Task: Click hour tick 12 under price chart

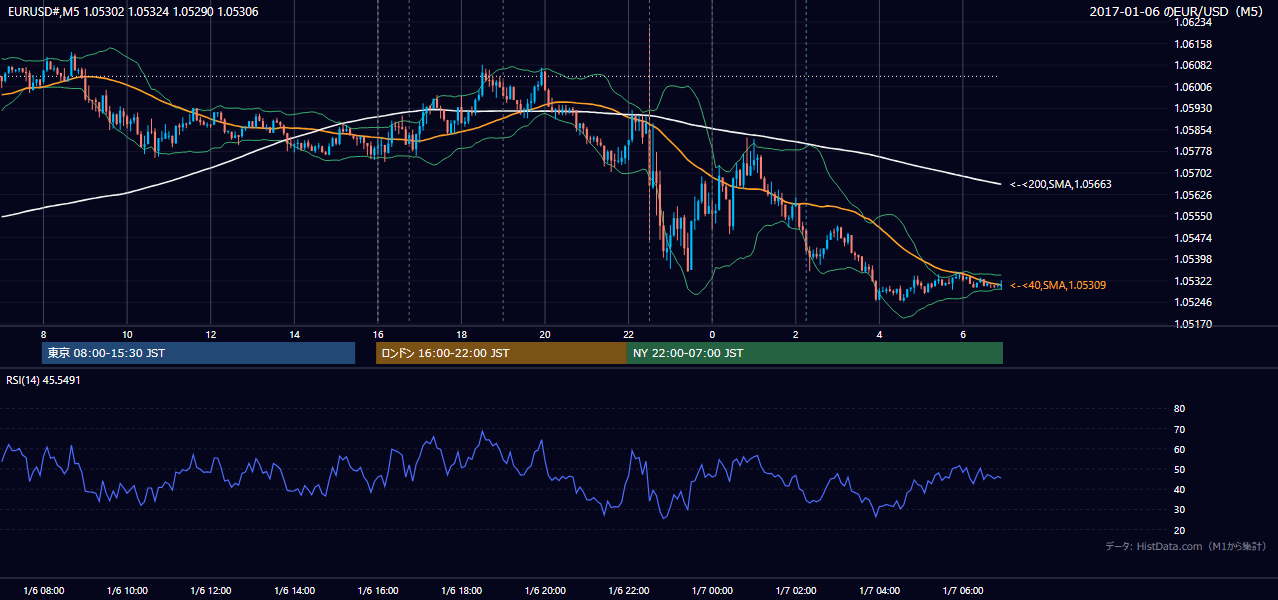Action: (210, 333)
